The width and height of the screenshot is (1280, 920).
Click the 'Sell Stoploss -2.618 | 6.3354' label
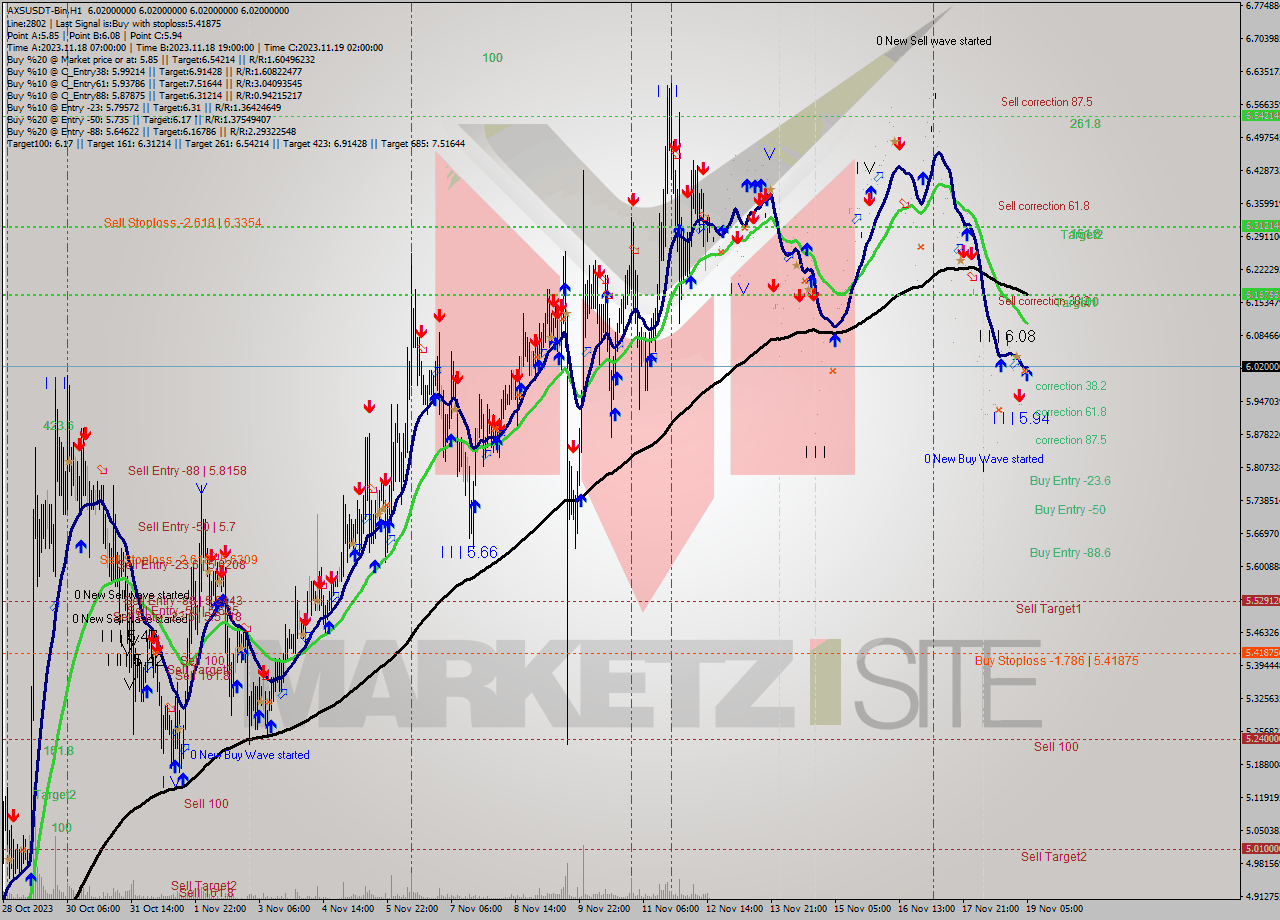click(x=183, y=222)
